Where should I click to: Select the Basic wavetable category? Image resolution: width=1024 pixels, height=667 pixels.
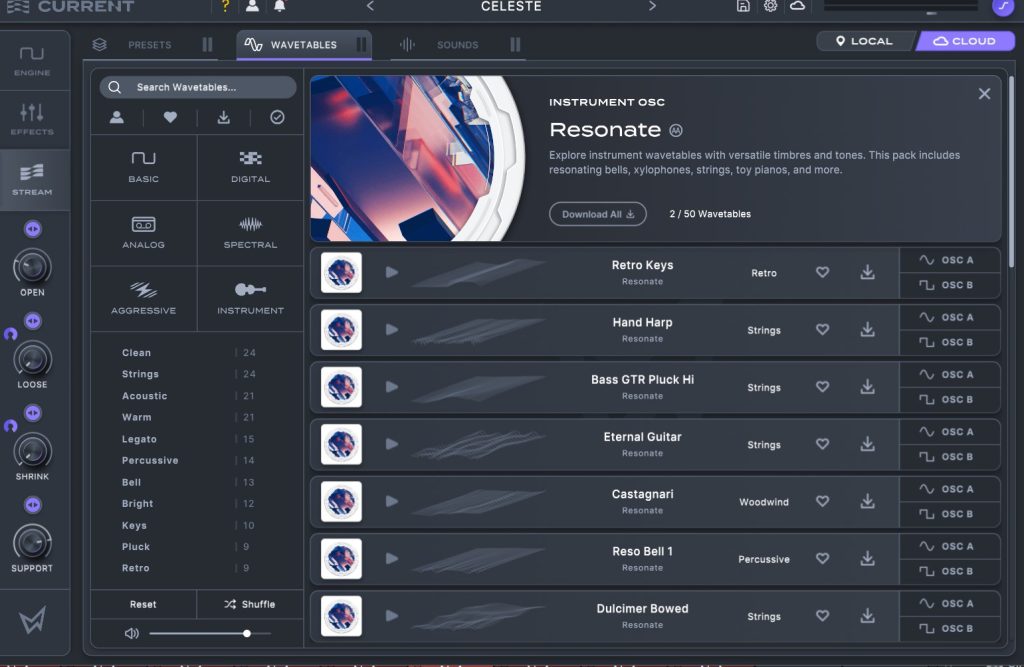[x=143, y=167]
